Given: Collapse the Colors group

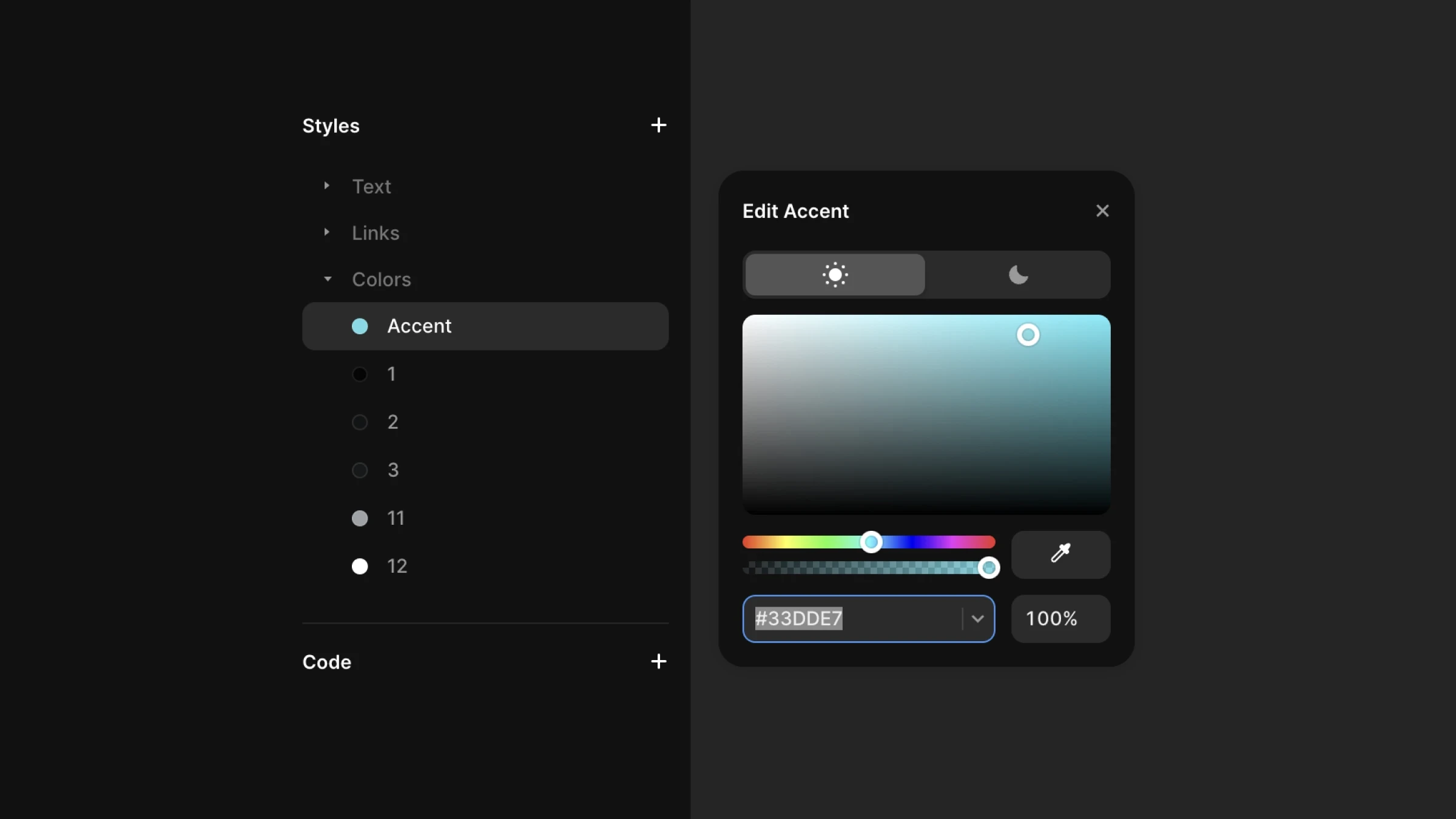Looking at the screenshot, I should 328,279.
